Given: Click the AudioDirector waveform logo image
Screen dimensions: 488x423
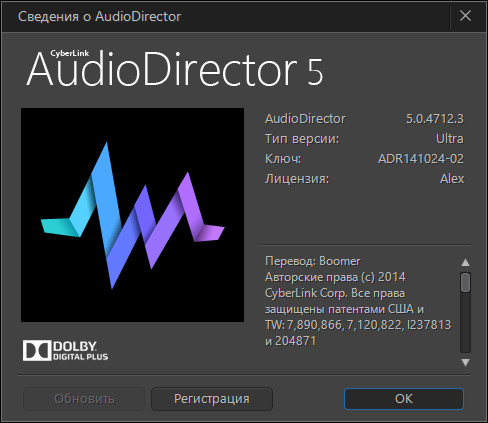Looking at the screenshot, I should [132, 215].
